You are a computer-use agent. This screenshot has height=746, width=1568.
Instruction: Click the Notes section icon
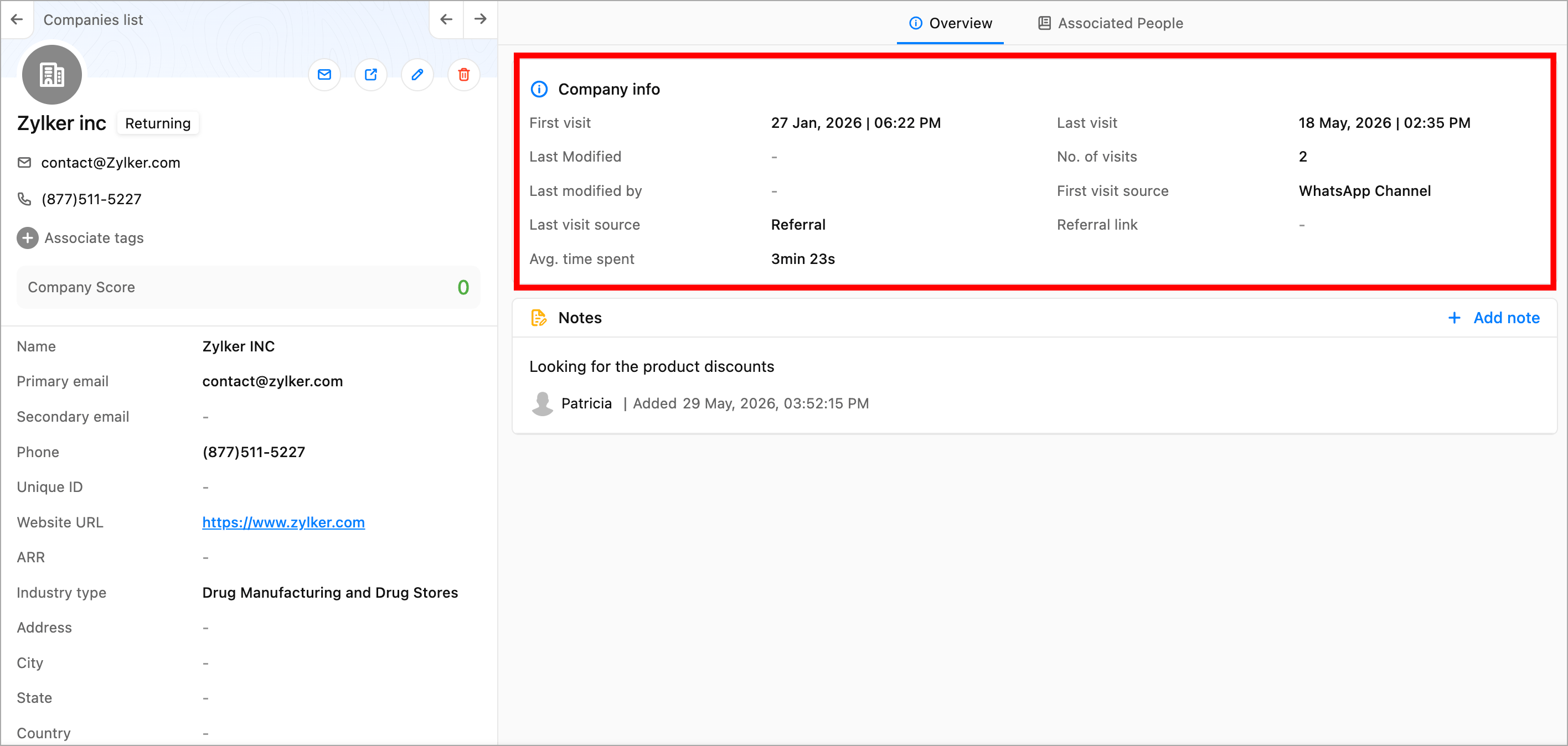click(x=539, y=318)
